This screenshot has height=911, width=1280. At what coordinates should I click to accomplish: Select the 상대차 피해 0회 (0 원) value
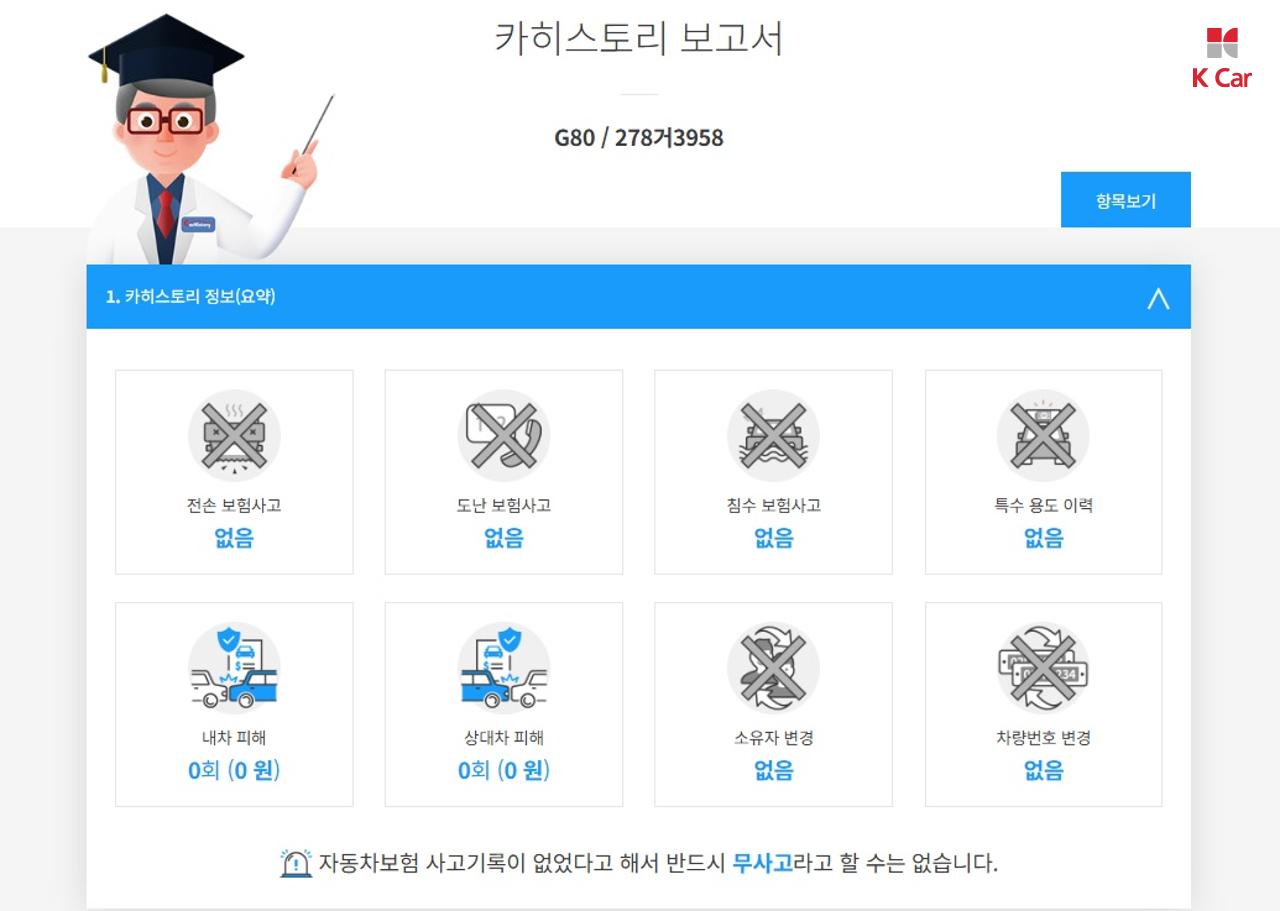click(x=504, y=770)
